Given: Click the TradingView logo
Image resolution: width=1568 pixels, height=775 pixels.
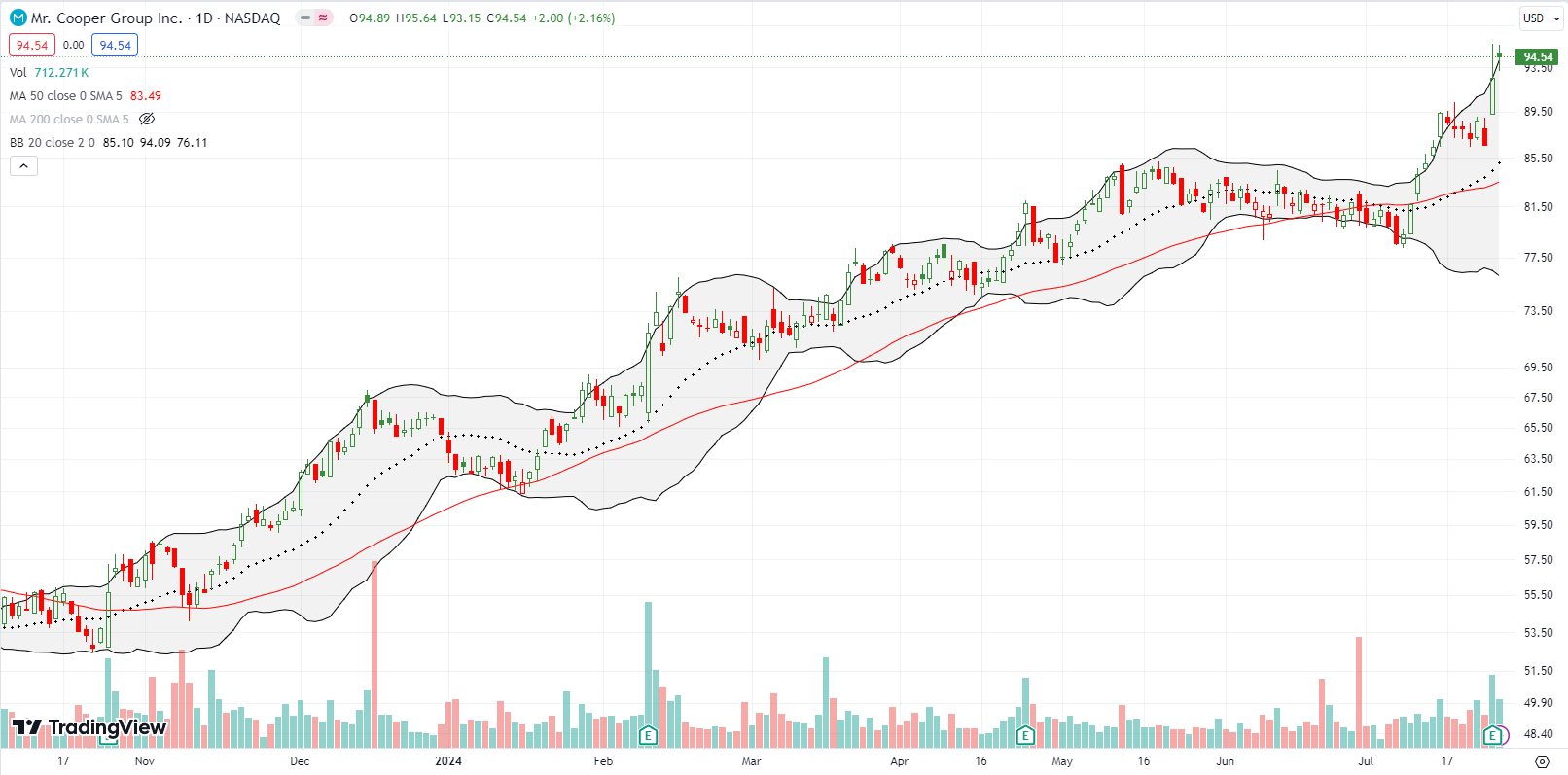Looking at the screenshot, I should [x=89, y=727].
